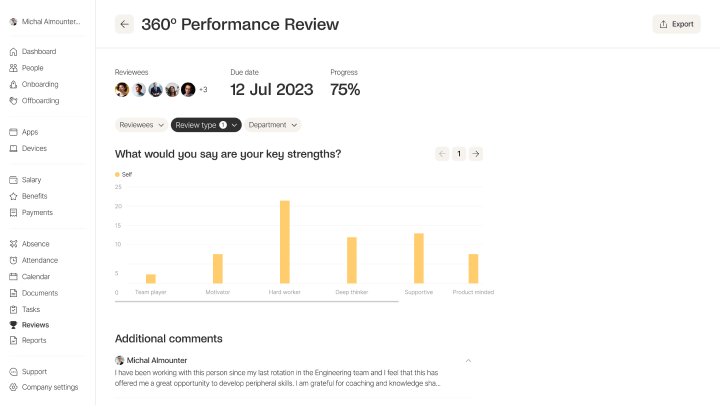The image size is (720, 405).
Task: Click the Export button
Action: (x=676, y=24)
